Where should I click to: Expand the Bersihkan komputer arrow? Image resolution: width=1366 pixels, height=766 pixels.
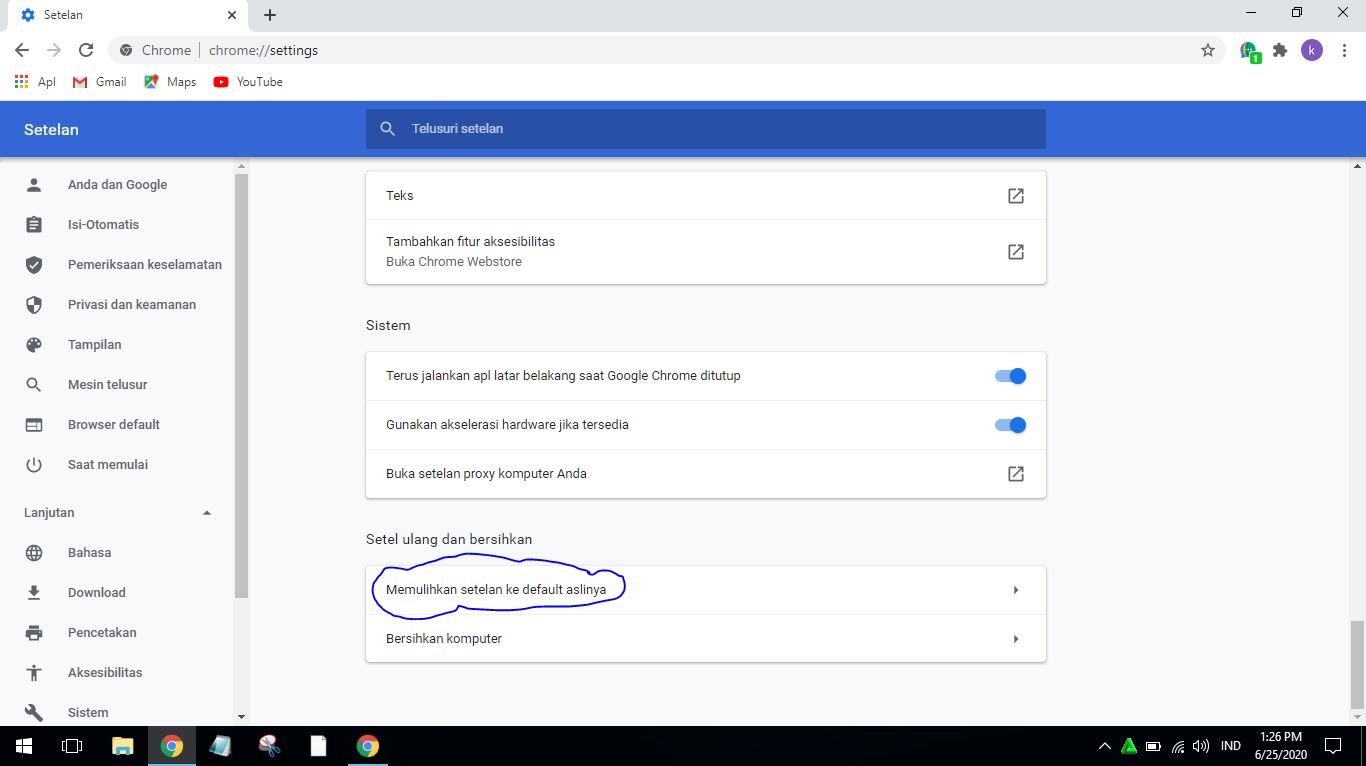click(x=1016, y=639)
